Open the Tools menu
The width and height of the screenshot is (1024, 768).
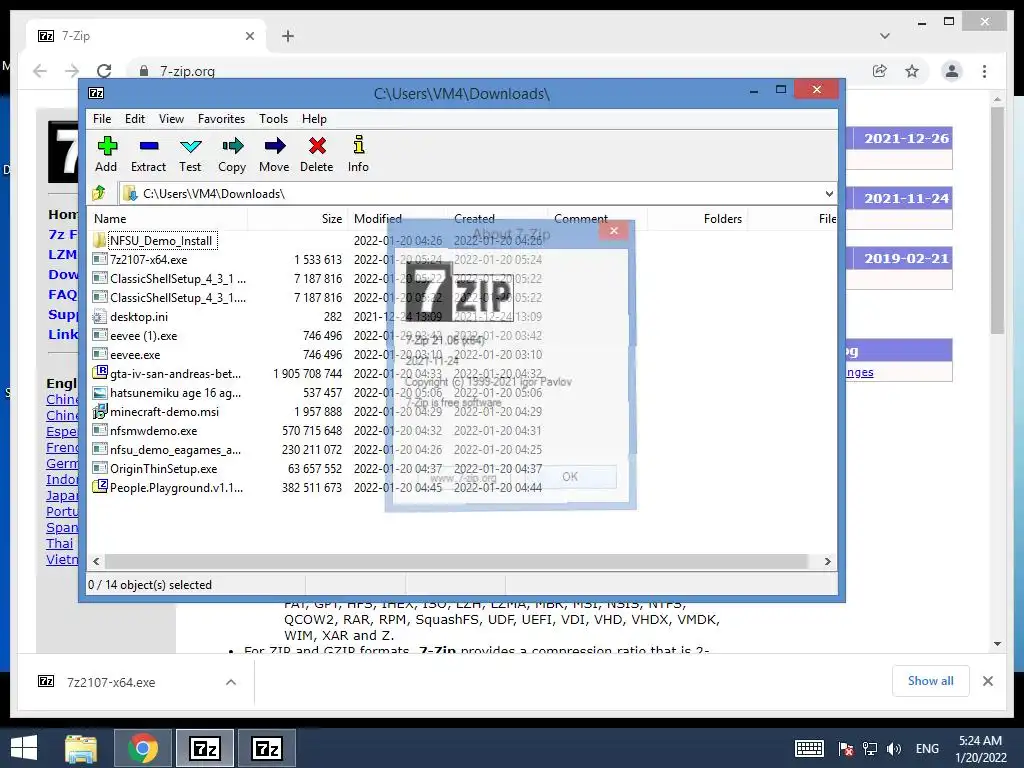click(x=273, y=119)
